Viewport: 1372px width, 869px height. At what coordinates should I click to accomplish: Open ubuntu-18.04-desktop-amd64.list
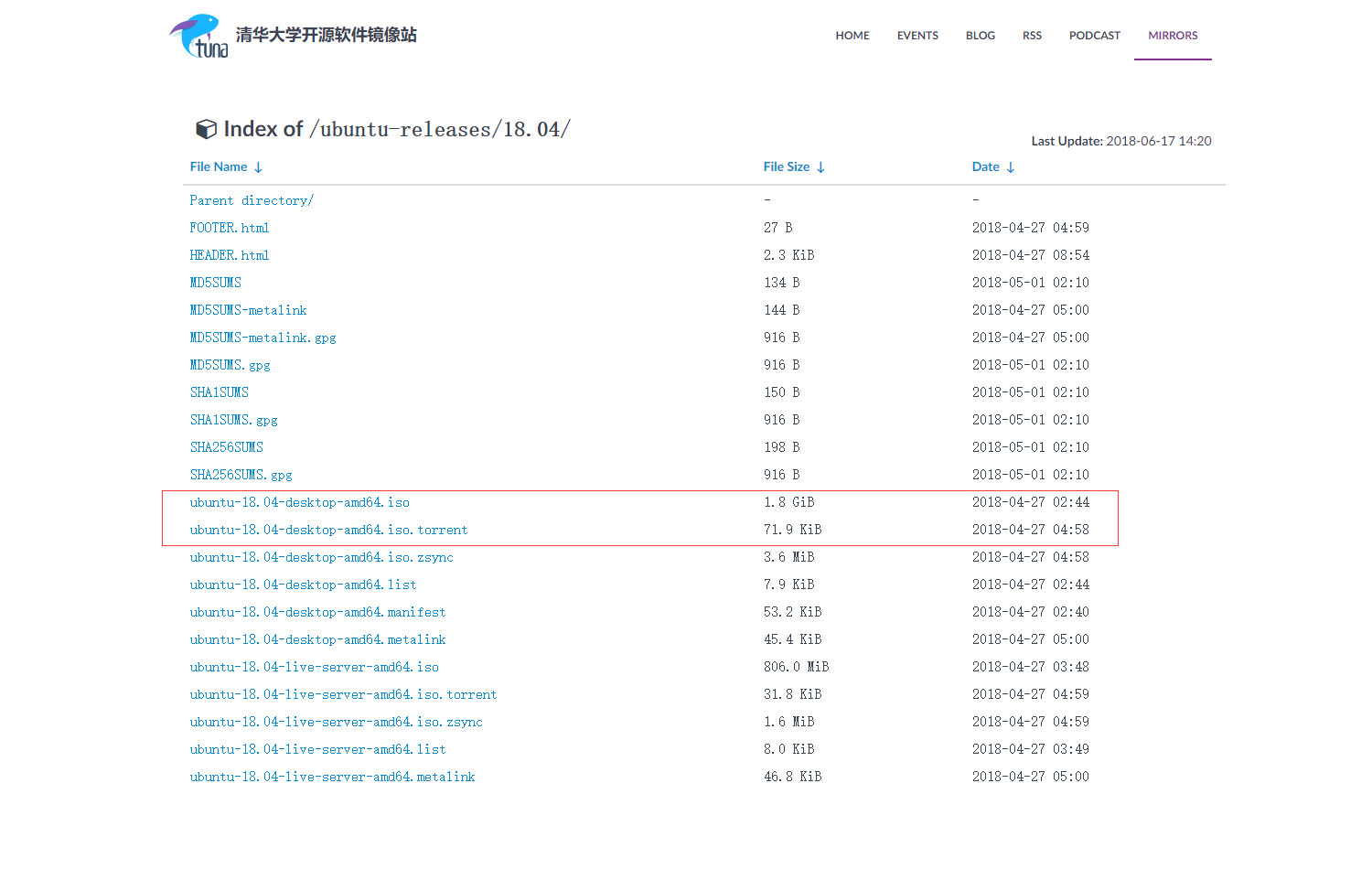[303, 585]
